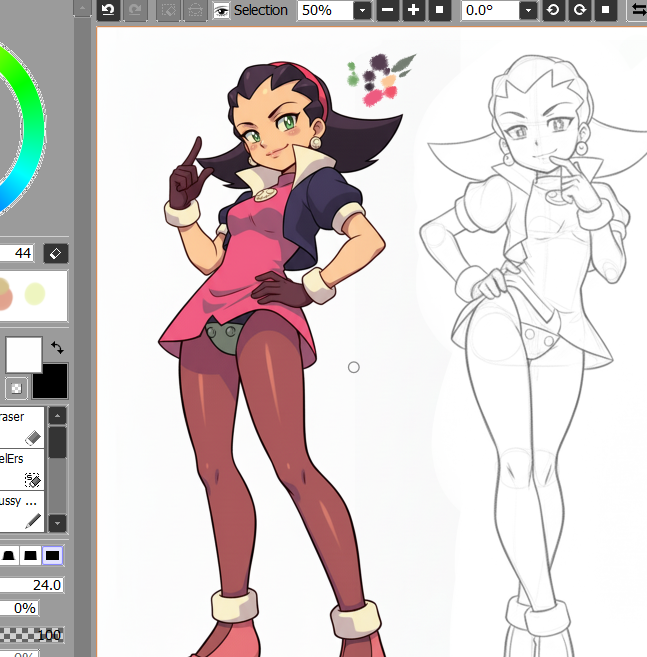The height and width of the screenshot is (657, 647).
Task: Click the Invert selection icon
Action: [195, 10]
